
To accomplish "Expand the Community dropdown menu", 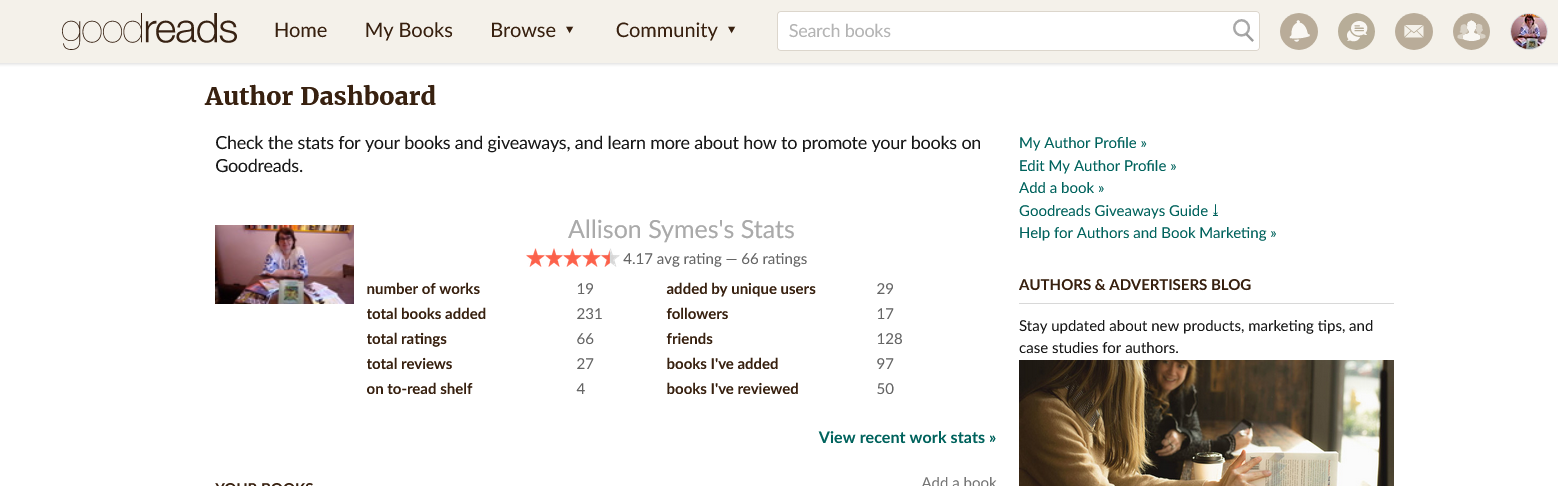I will coord(676,31).
